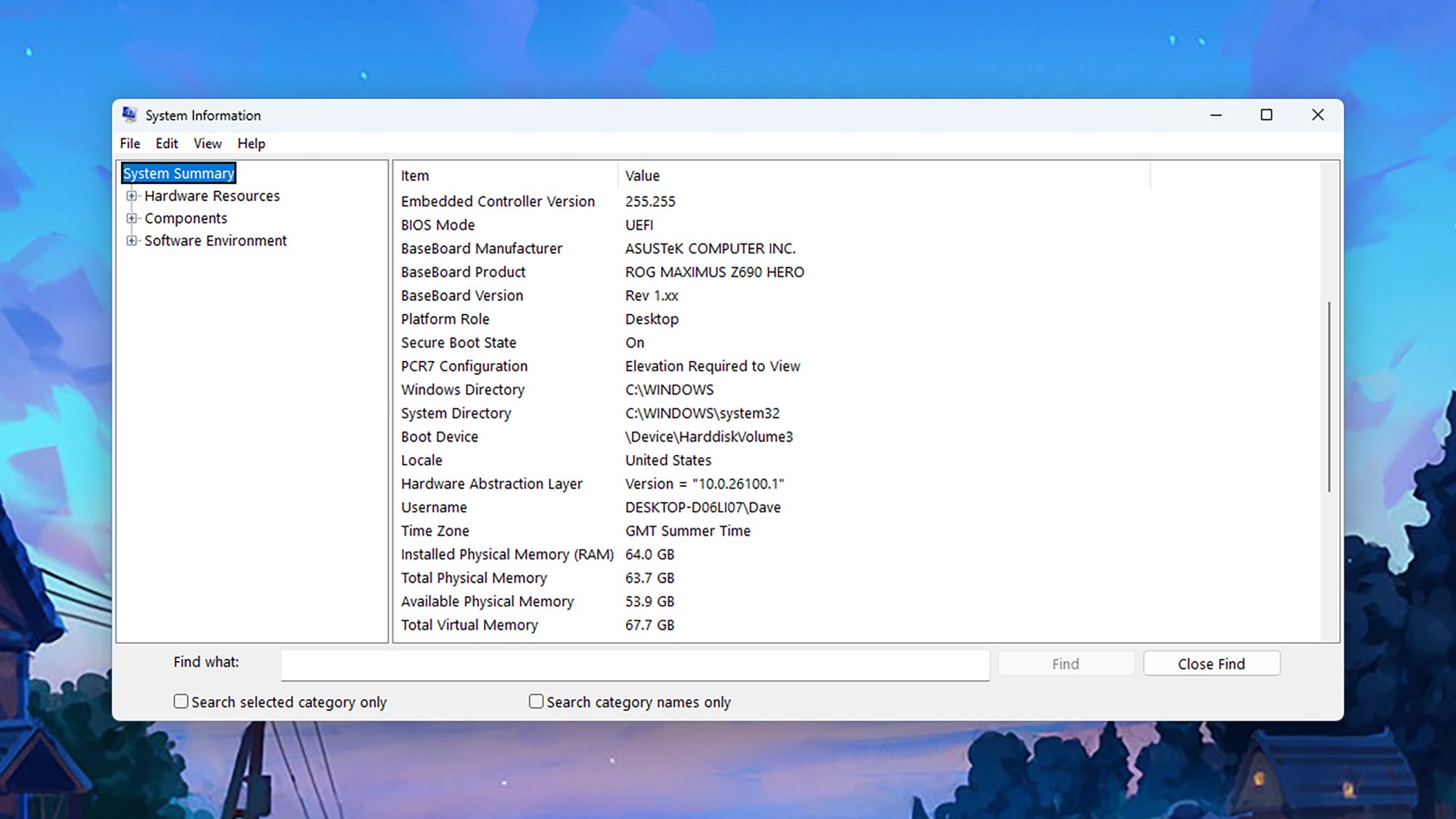1456x819 pixels.
Task: Select the PCR7 Configuration row
Action: [x=772, y=366]
